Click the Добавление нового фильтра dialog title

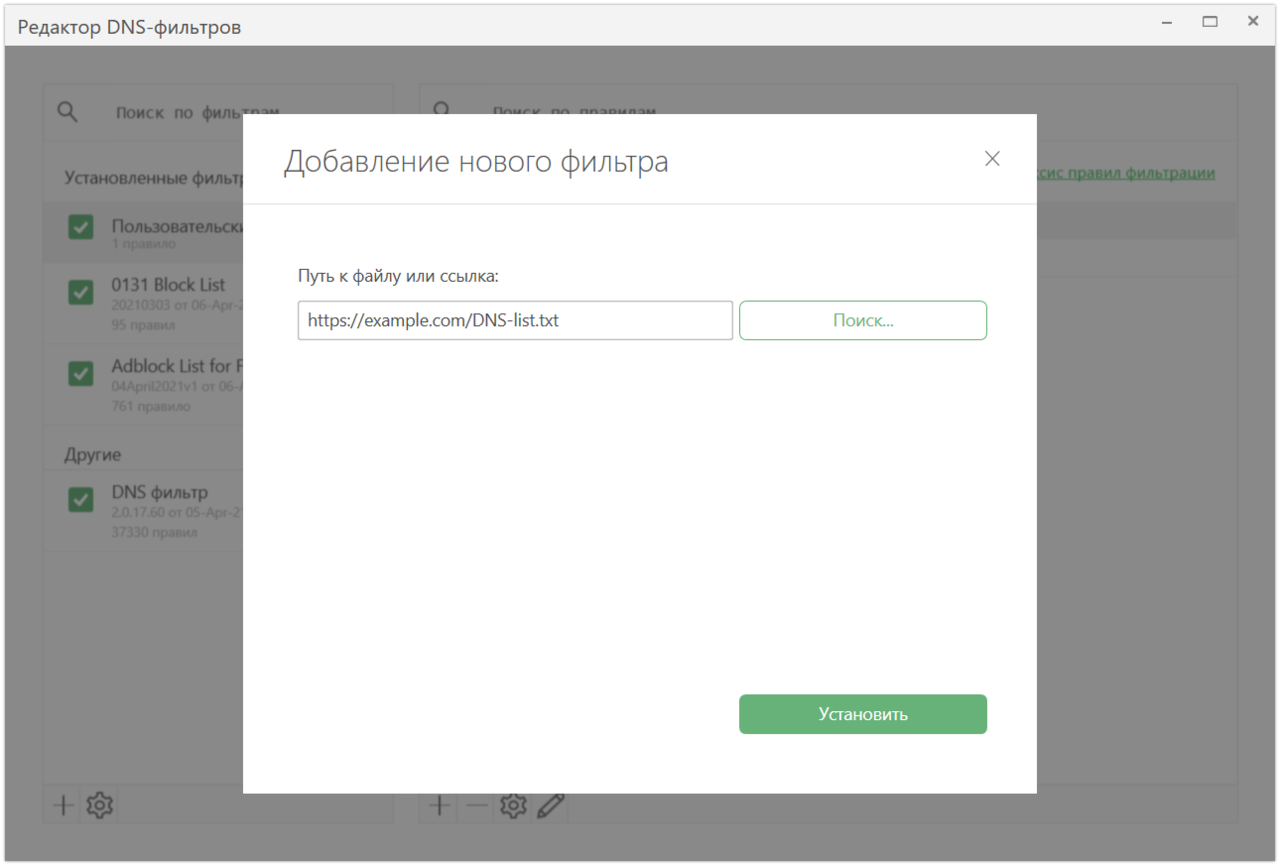tap(476, 161)
